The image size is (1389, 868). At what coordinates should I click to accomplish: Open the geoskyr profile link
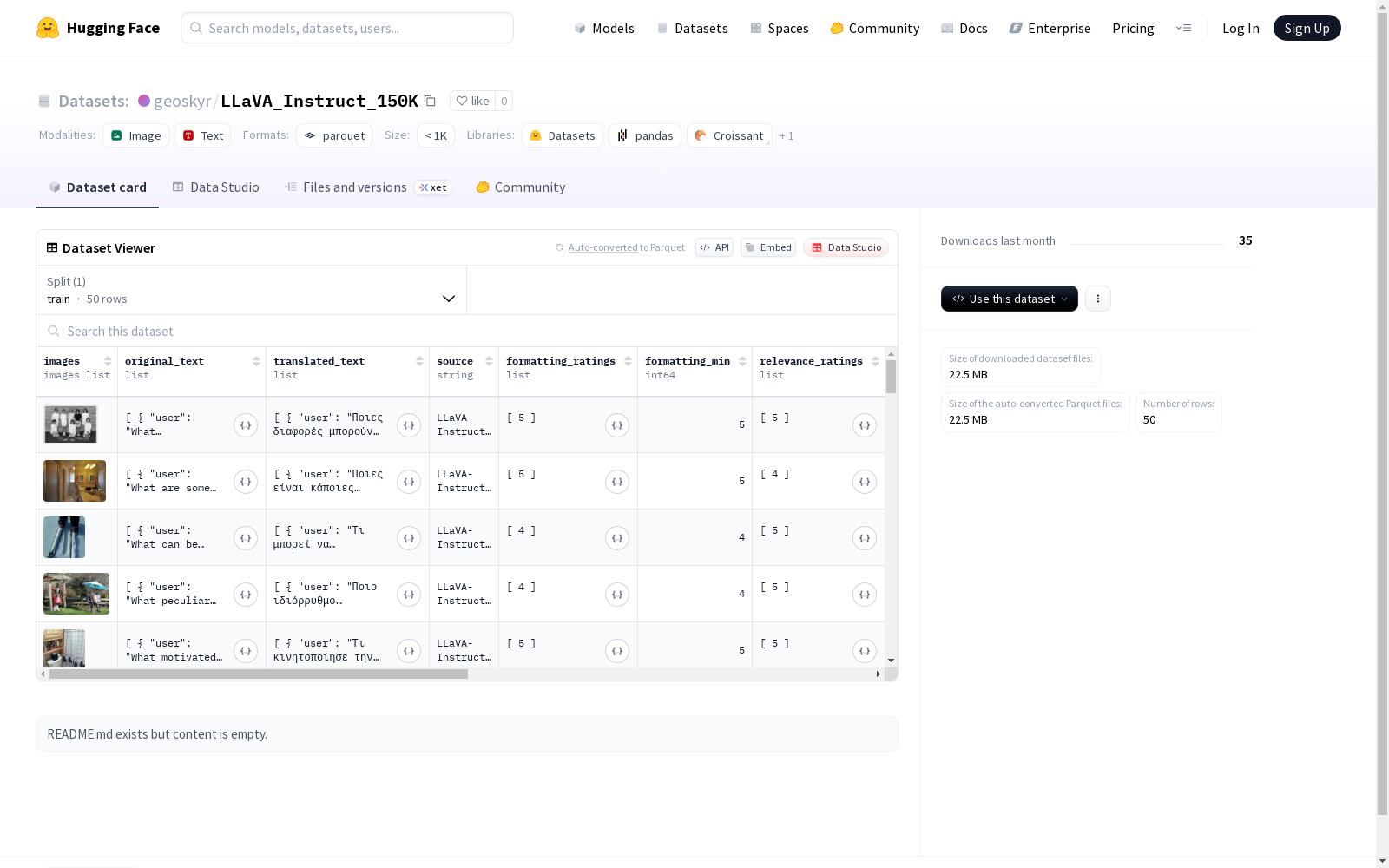182,101
